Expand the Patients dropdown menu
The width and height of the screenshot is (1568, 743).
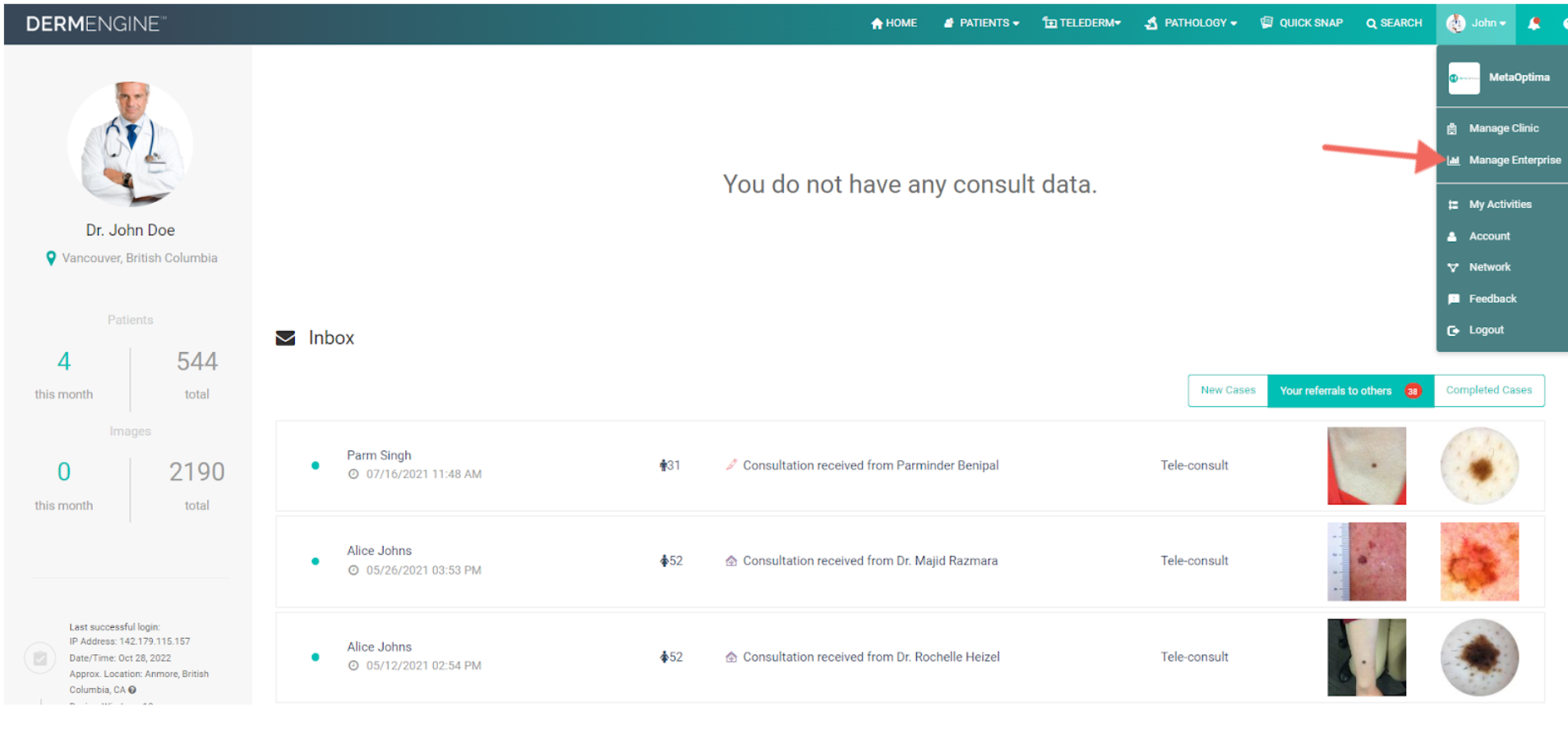981,23
